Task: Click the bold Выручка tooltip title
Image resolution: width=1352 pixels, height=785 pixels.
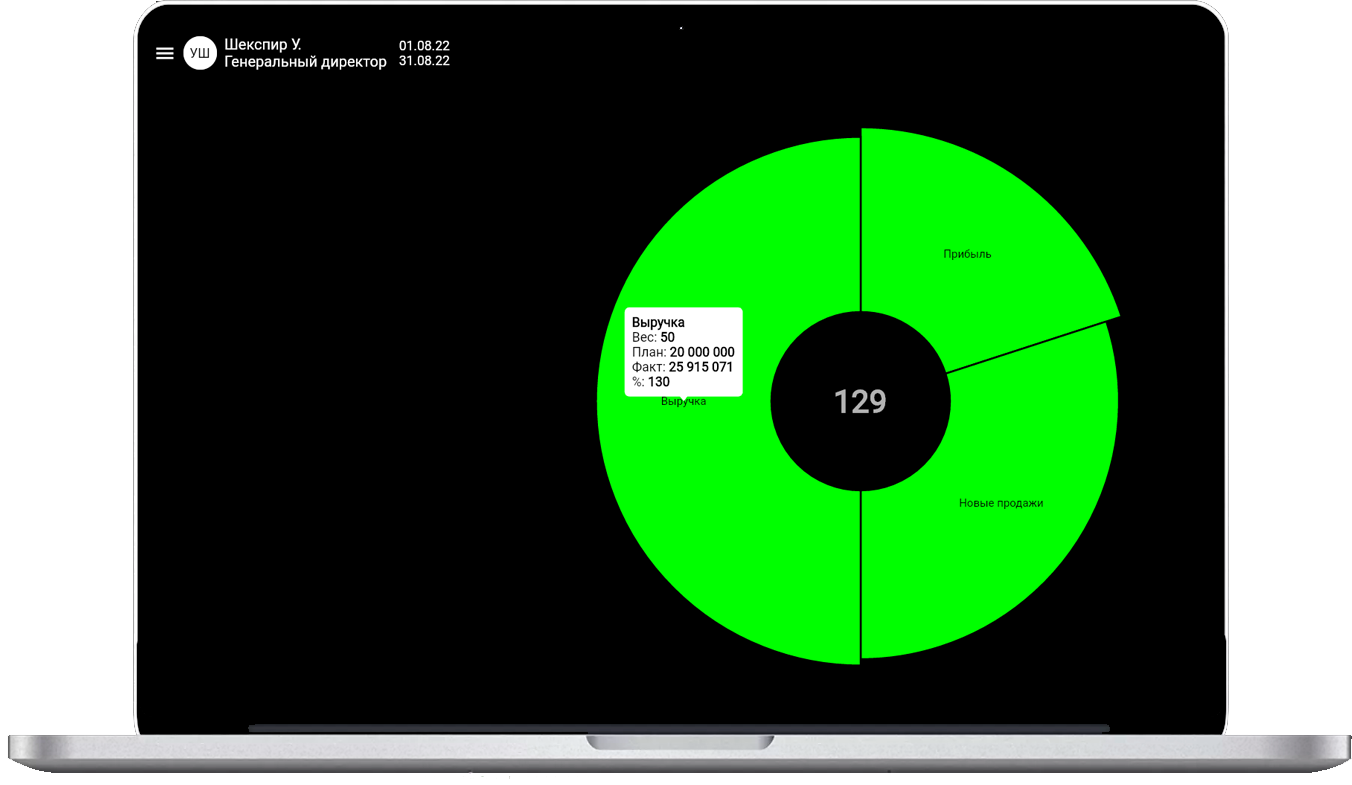Action: click(x=658, y=322)
